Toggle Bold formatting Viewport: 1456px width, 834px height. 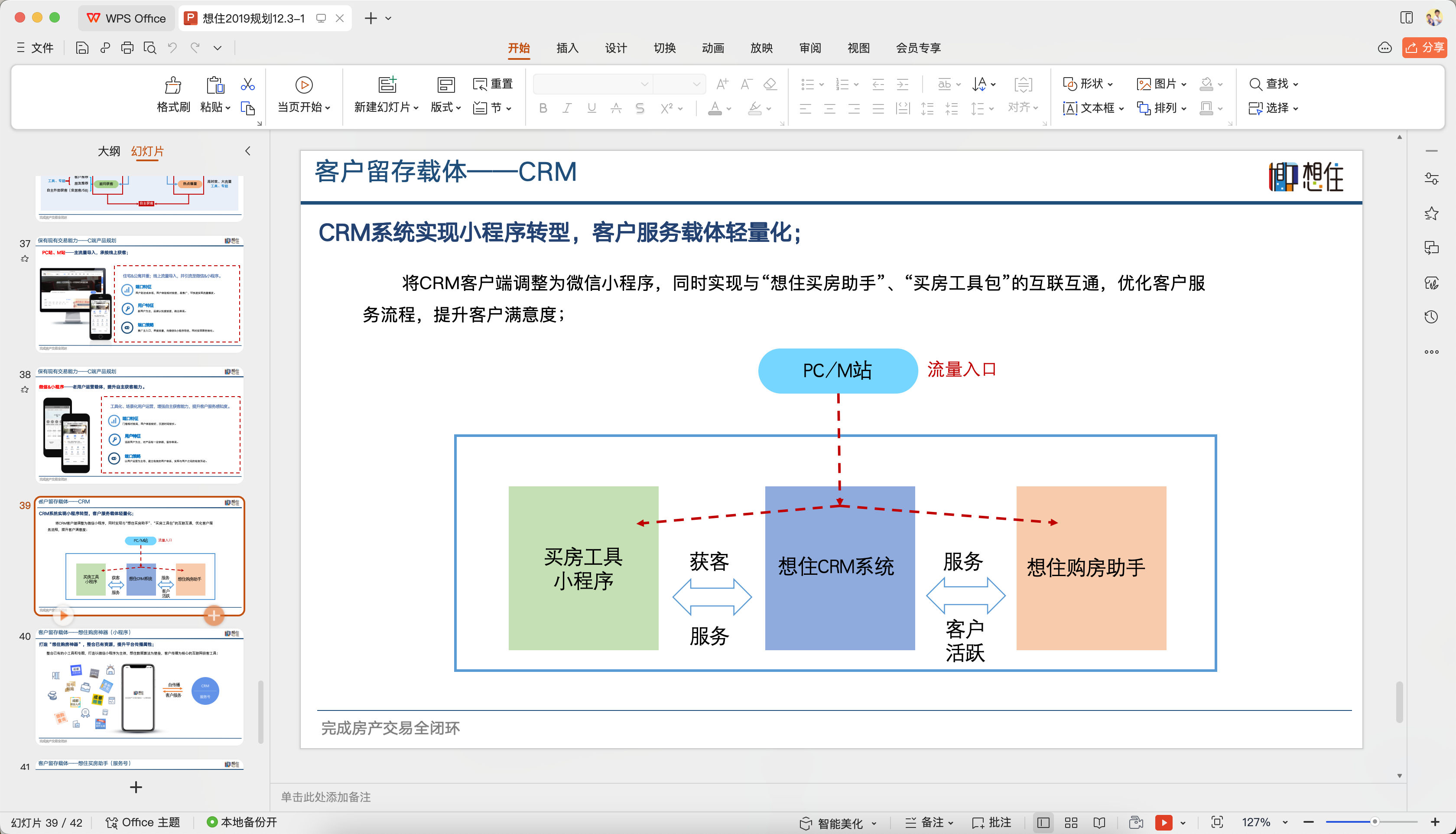pos(543,108)
